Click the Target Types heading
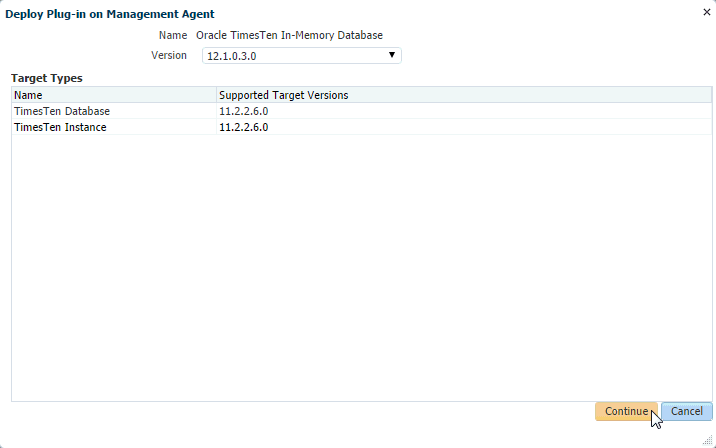This screenshot has height=448, width=716. tap(47, 78)
